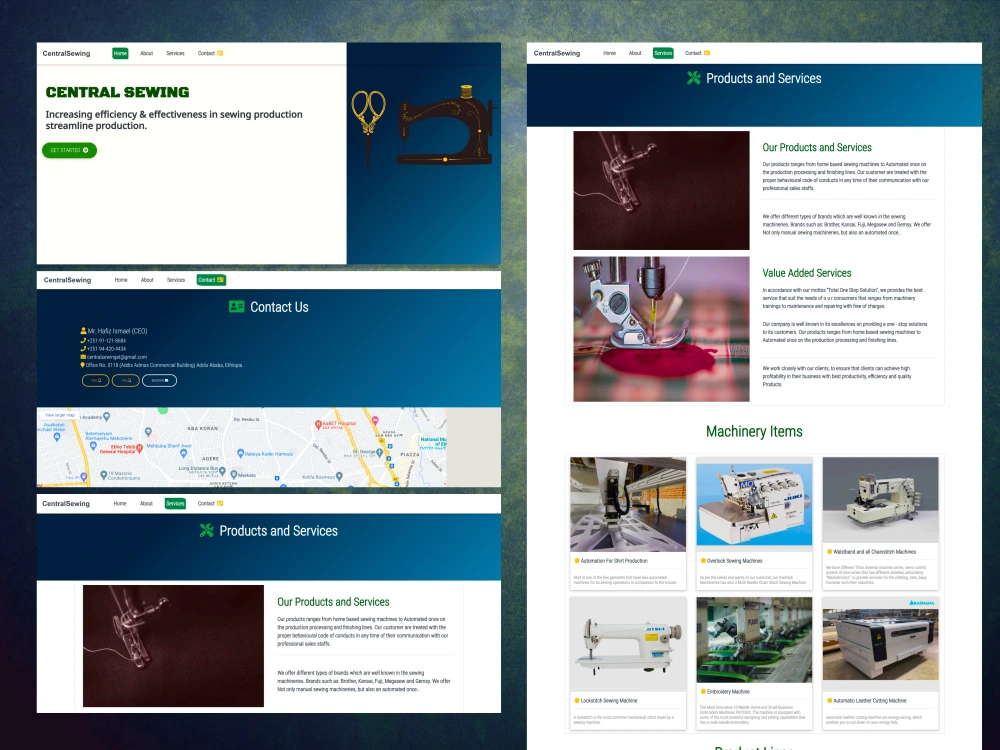The width and height of the screenshot is (1000, 750).
Task: Open the Overlock Sewing Machines card image
Action: (x=754, y=504)
